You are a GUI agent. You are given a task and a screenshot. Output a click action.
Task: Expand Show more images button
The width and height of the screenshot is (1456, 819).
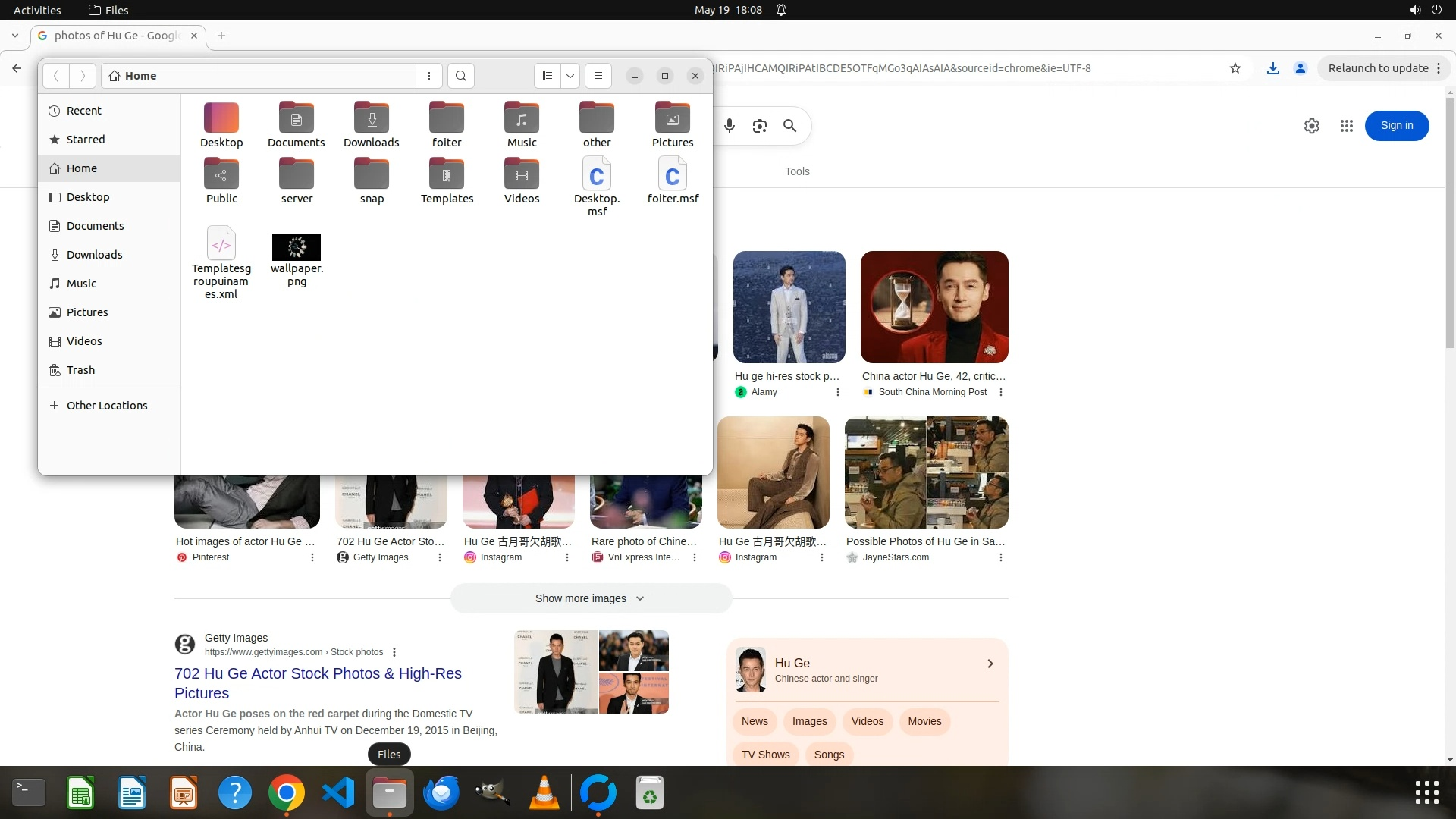click(x=591, y=598)
